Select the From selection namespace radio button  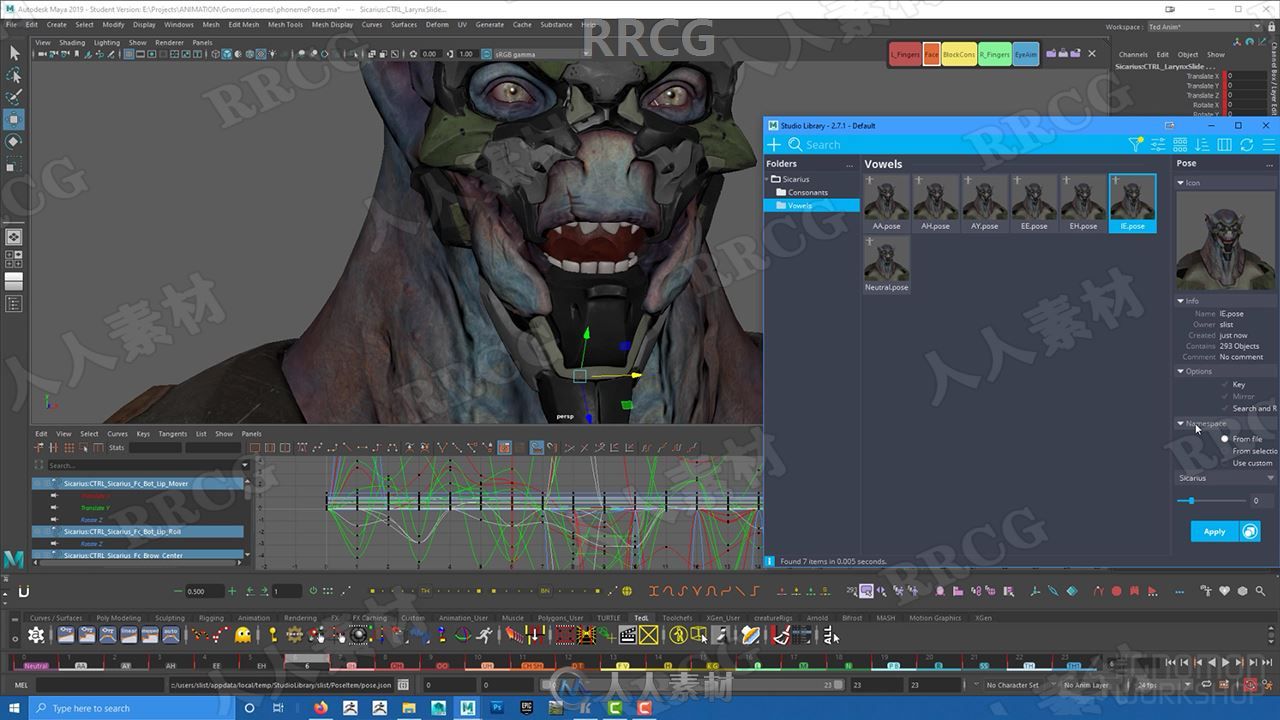(1225, 451)
